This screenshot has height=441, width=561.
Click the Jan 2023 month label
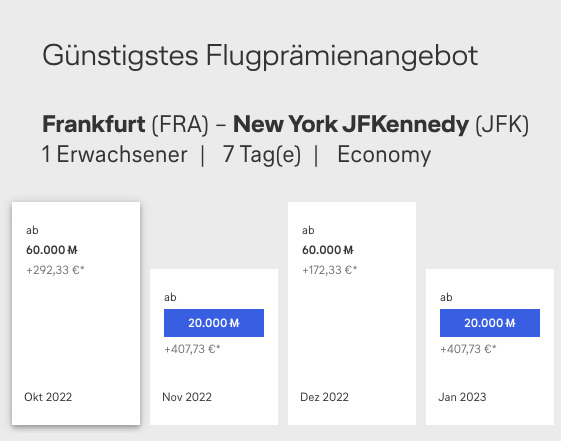pyautogui.click(x=462, y=397)
